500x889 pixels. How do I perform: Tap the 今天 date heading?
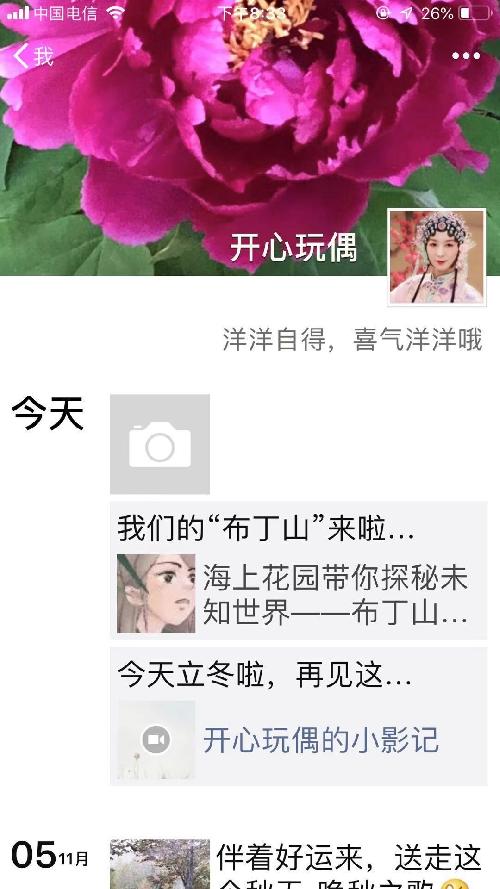(x=48, y=413)
